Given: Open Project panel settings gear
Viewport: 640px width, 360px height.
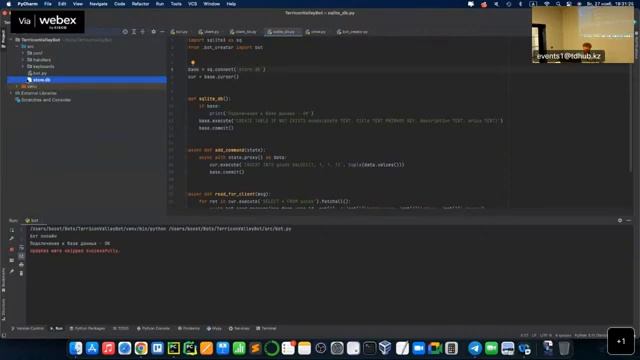Looking at the screenshot, I should point(153,31).
